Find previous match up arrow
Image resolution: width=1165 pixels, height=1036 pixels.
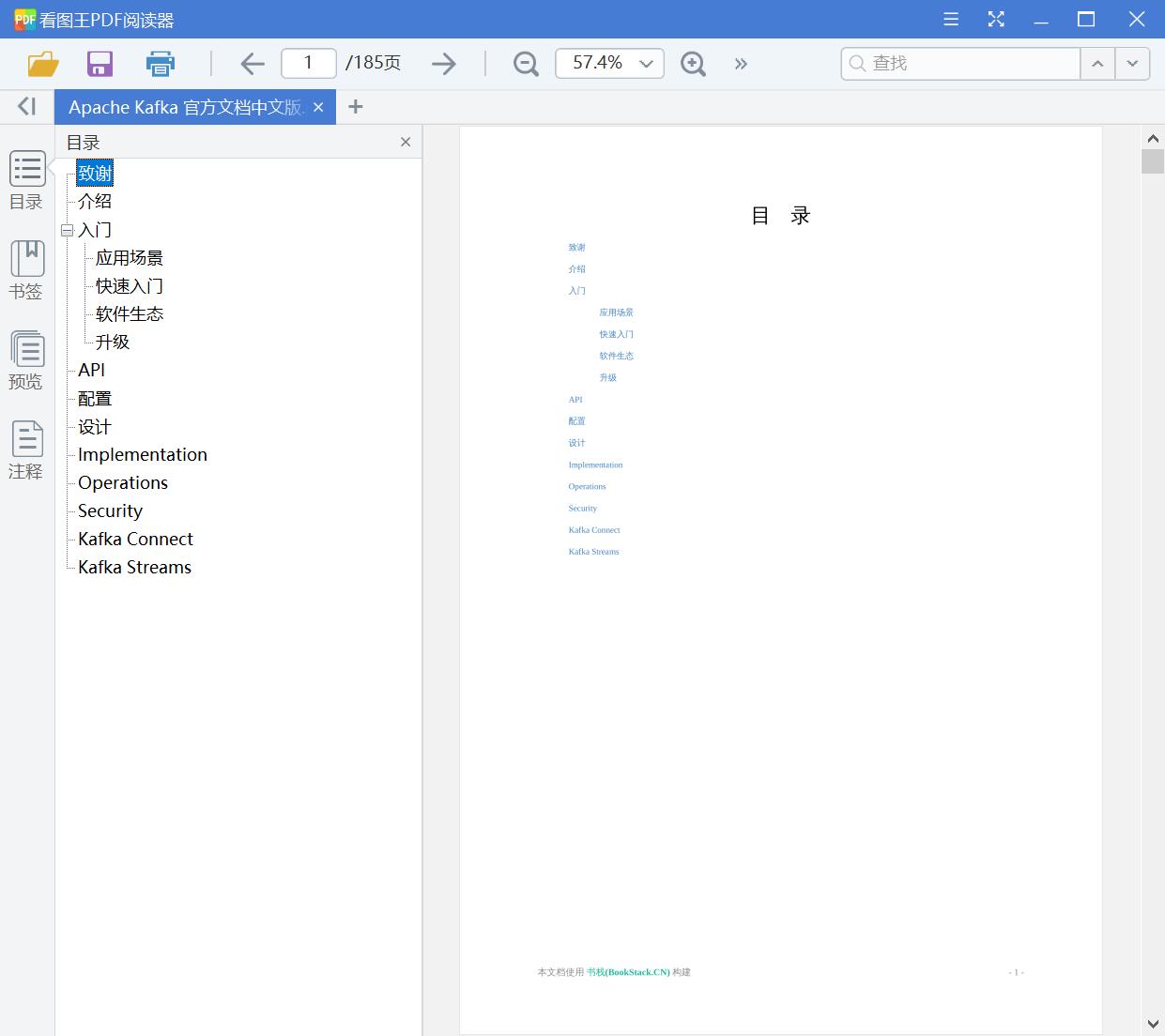click(1097, 63)
